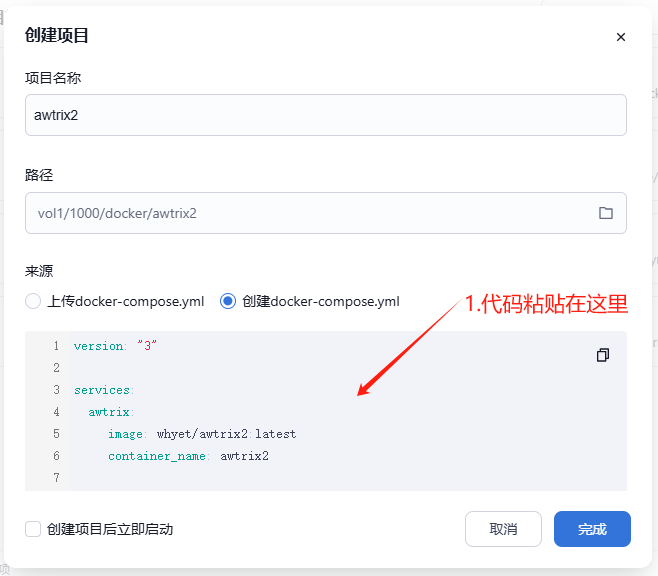Click the container_name: awtrix2 line
The height and width of the screenshot is (576, 658).
(x=188, y=456)
